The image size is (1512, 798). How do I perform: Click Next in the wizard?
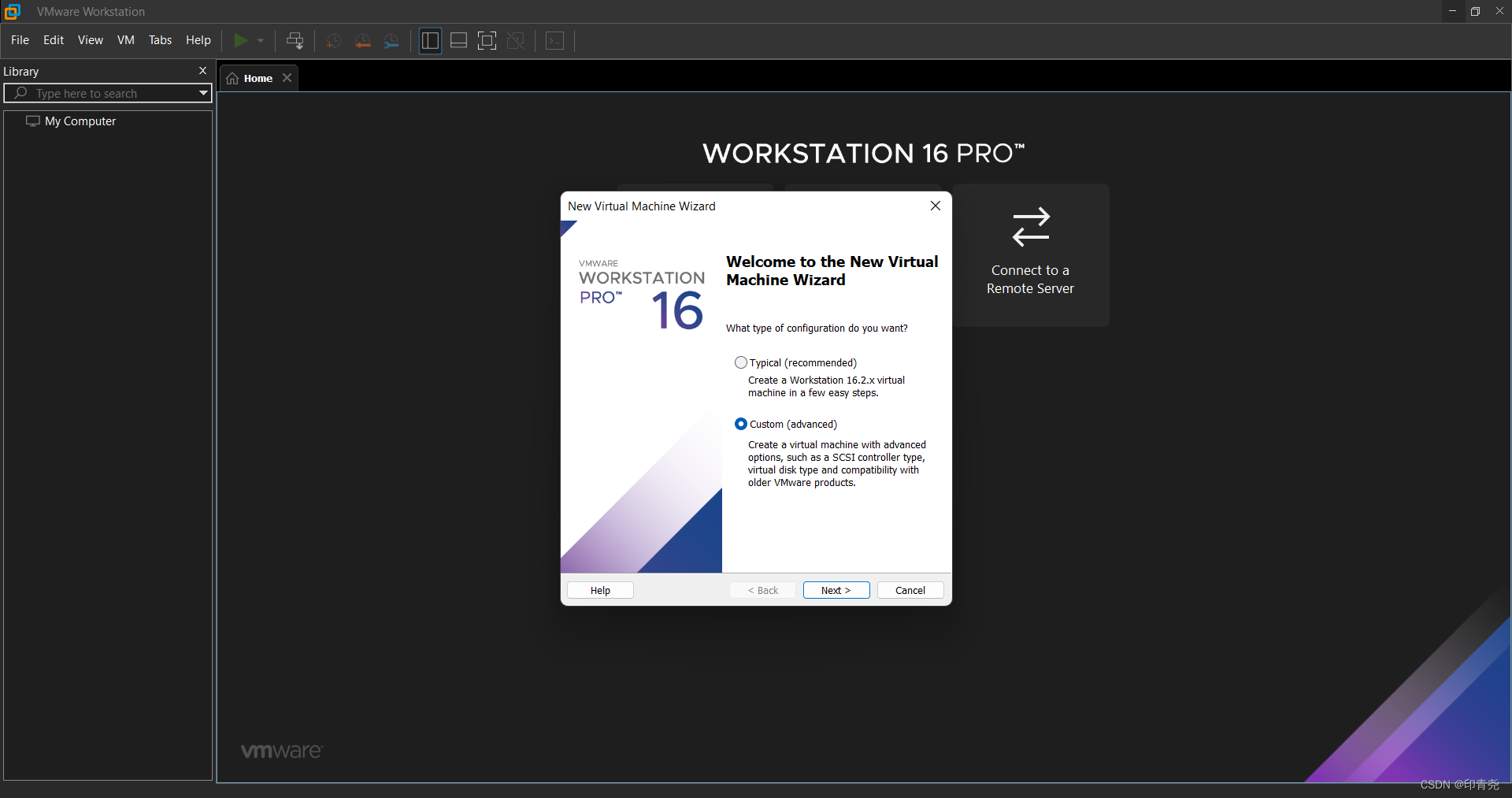point(836,590)
